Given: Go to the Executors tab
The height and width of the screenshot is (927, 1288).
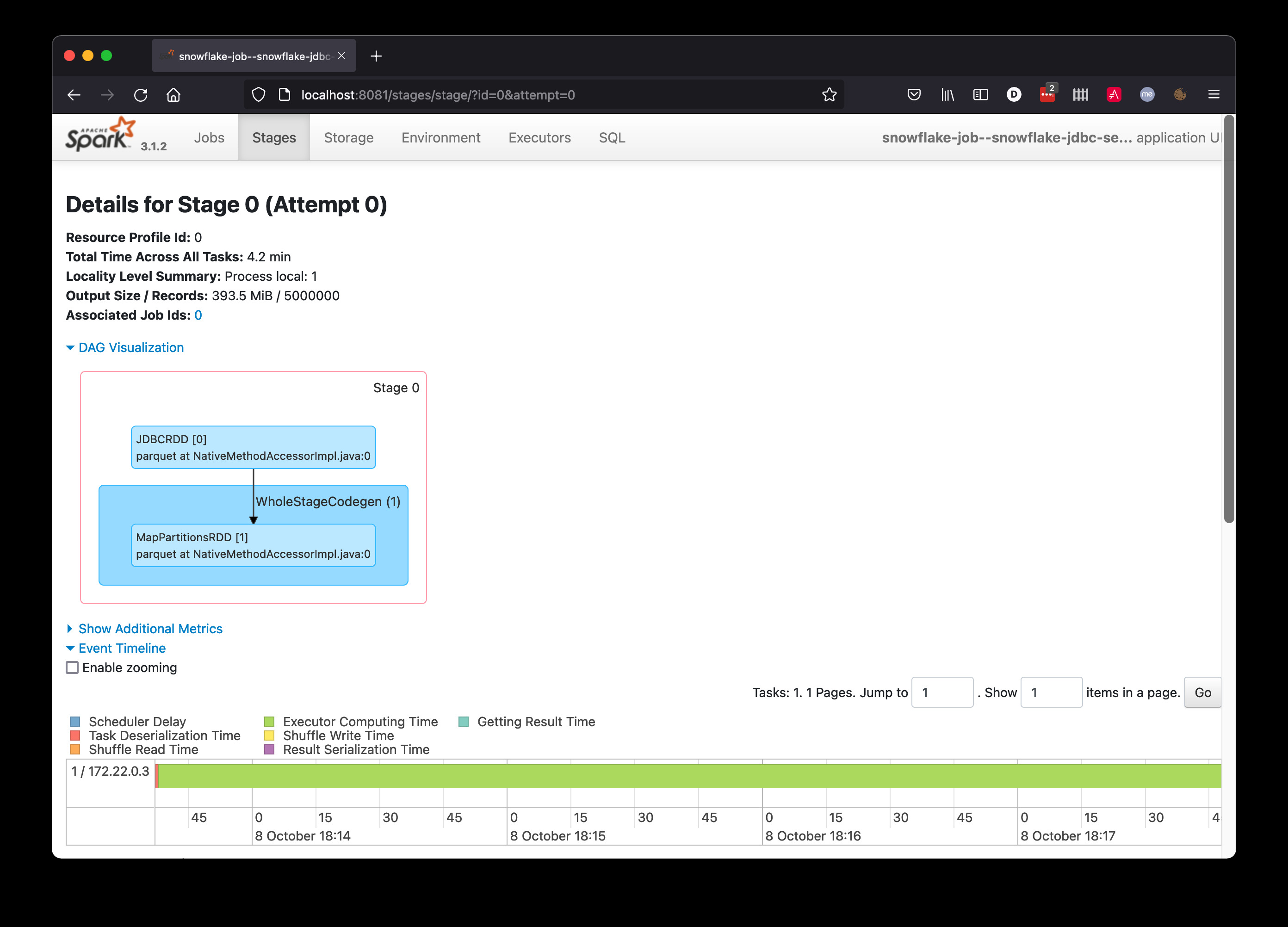Looking at the screenshot, I should [x=539, y=137].
